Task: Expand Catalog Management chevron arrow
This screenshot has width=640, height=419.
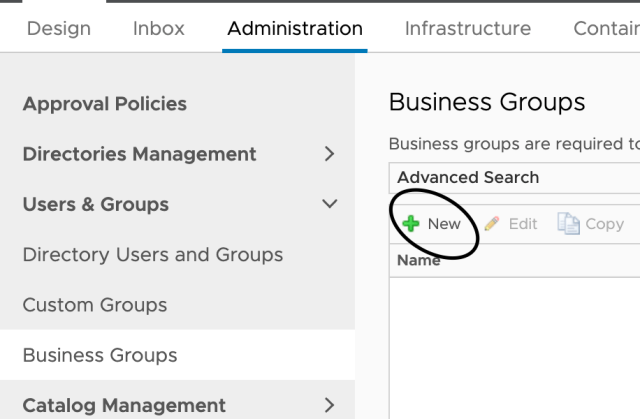Action: [x=330, y=405]
